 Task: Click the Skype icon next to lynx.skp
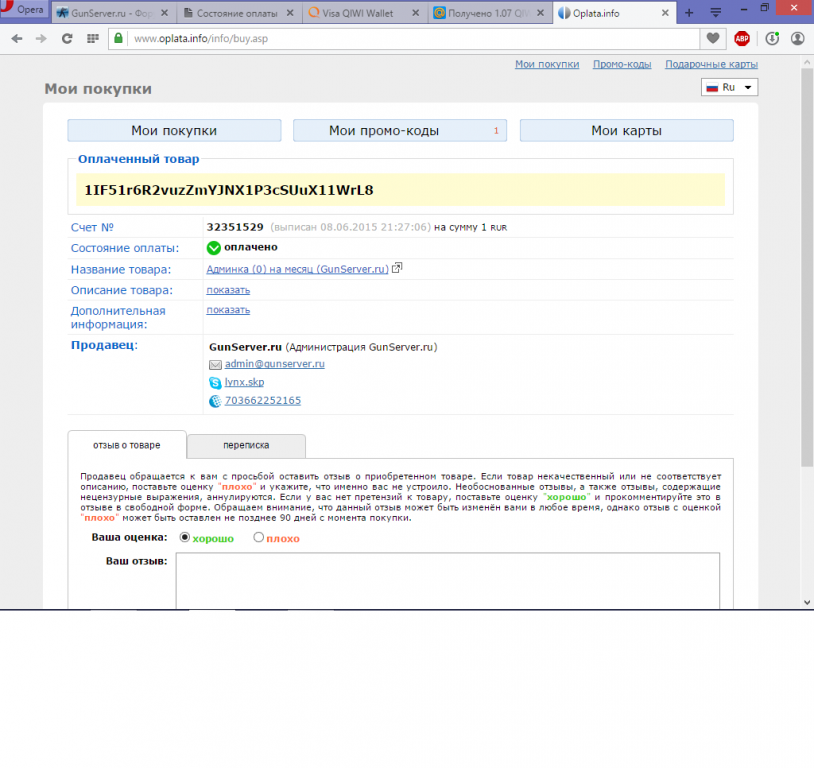tap(215, 382)
